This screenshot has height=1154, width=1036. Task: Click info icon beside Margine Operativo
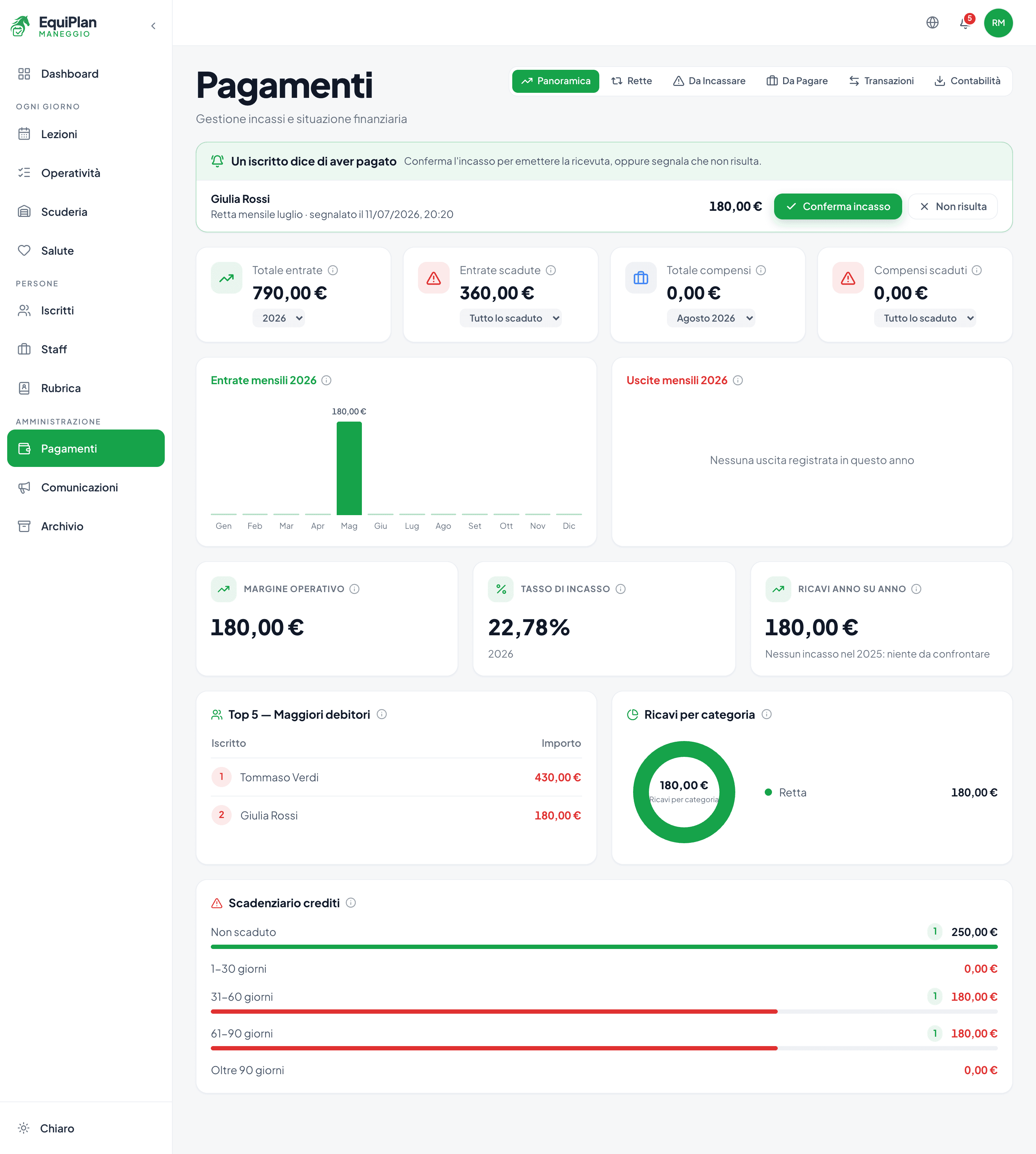tap(355, 589)
